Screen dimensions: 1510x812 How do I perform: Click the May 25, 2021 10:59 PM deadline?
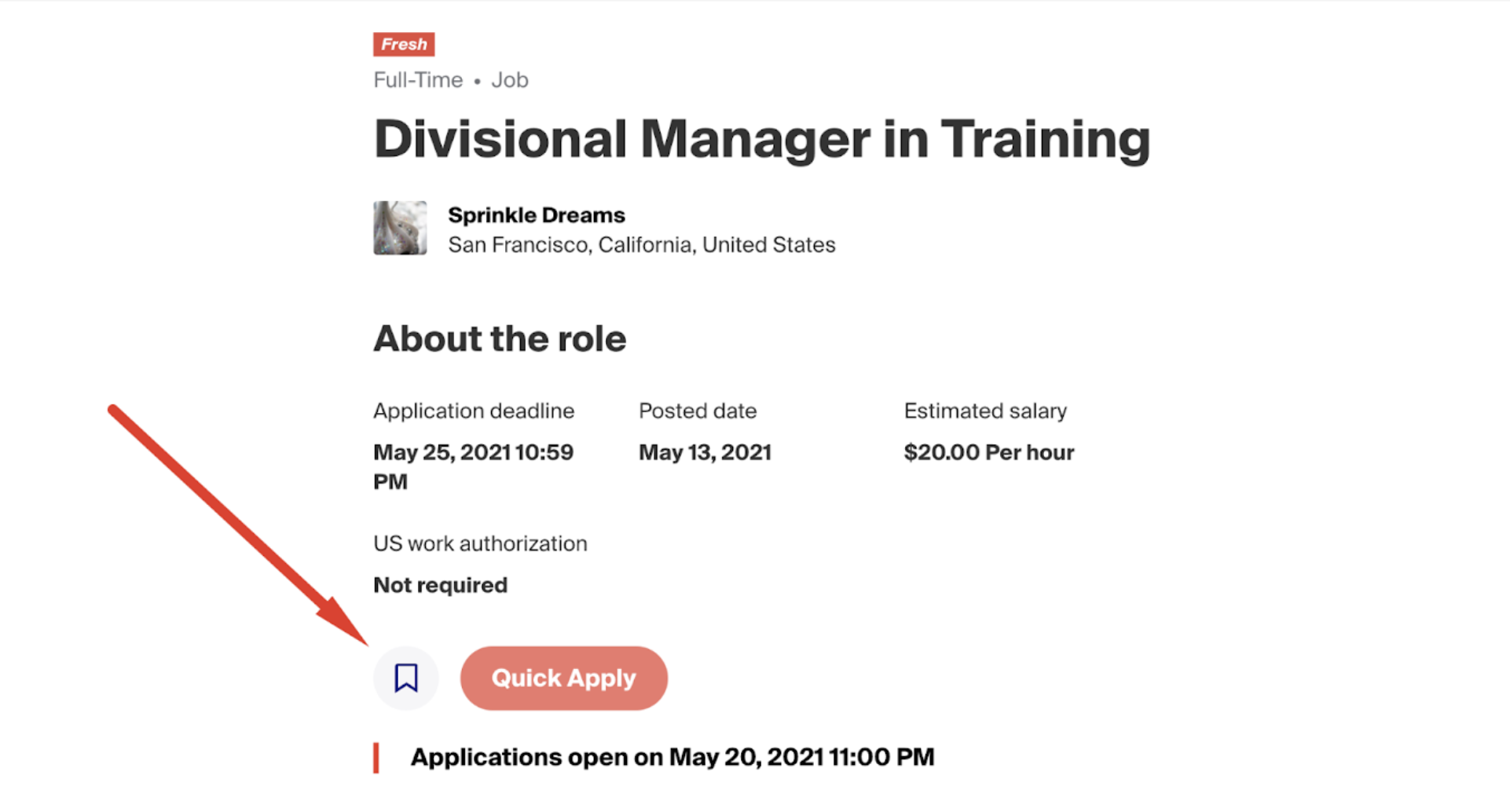[x=474, y=466]
